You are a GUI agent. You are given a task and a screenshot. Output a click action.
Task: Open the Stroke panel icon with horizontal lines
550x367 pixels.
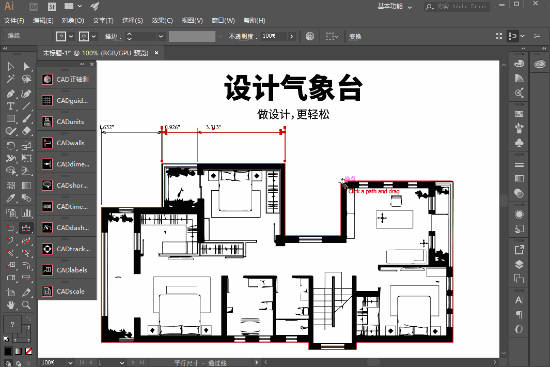pos(519,165)
